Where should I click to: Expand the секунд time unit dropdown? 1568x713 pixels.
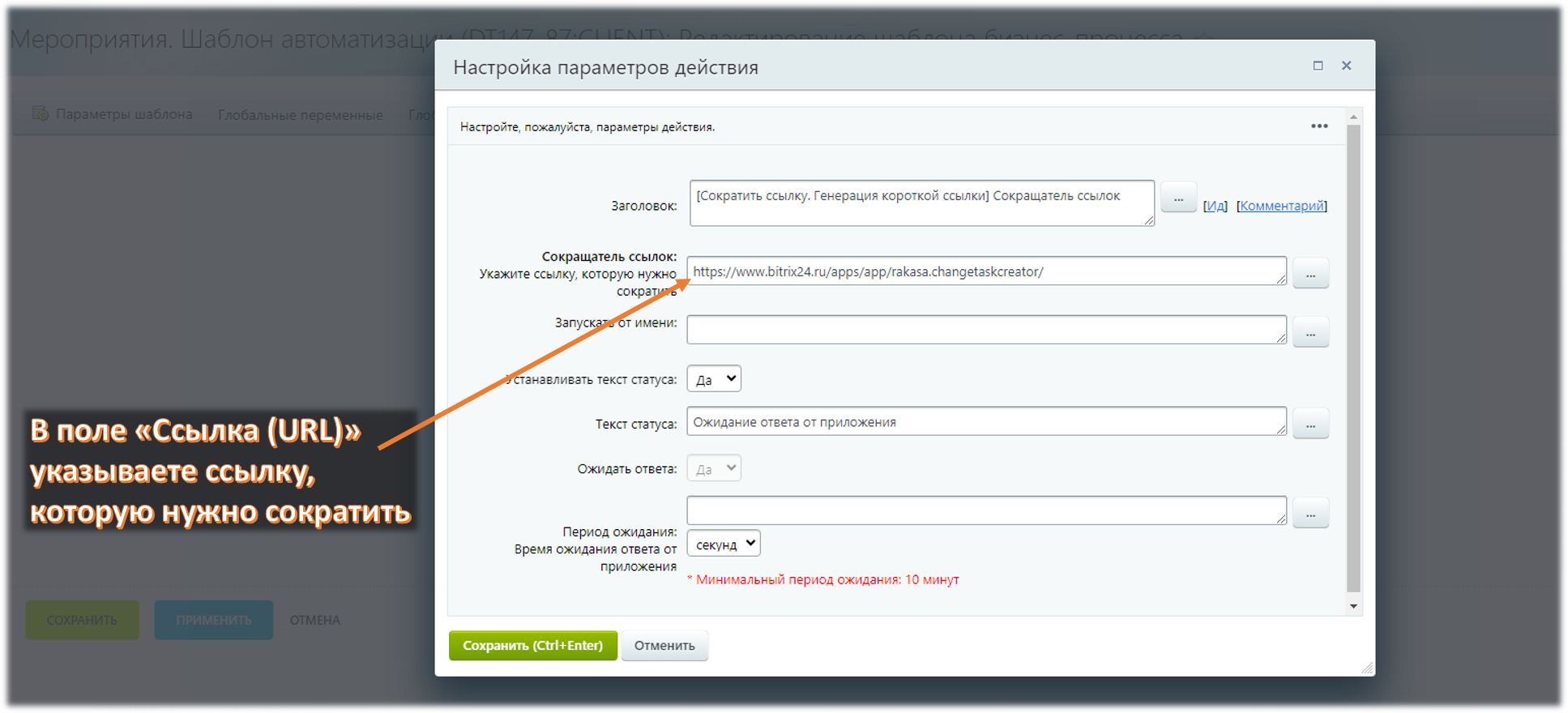[x=724, y=544]
